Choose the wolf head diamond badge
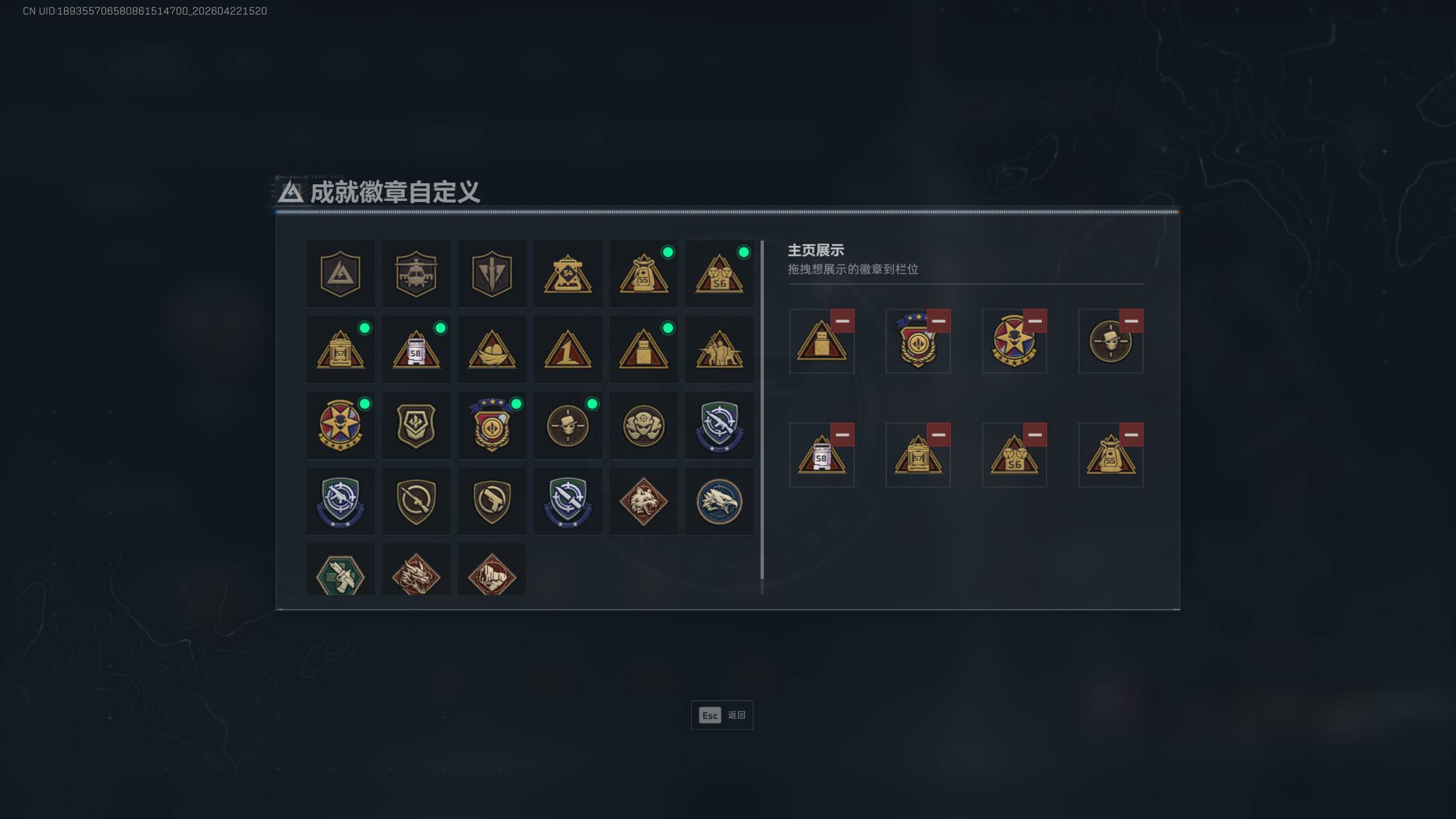 click(x=643, y=501)
